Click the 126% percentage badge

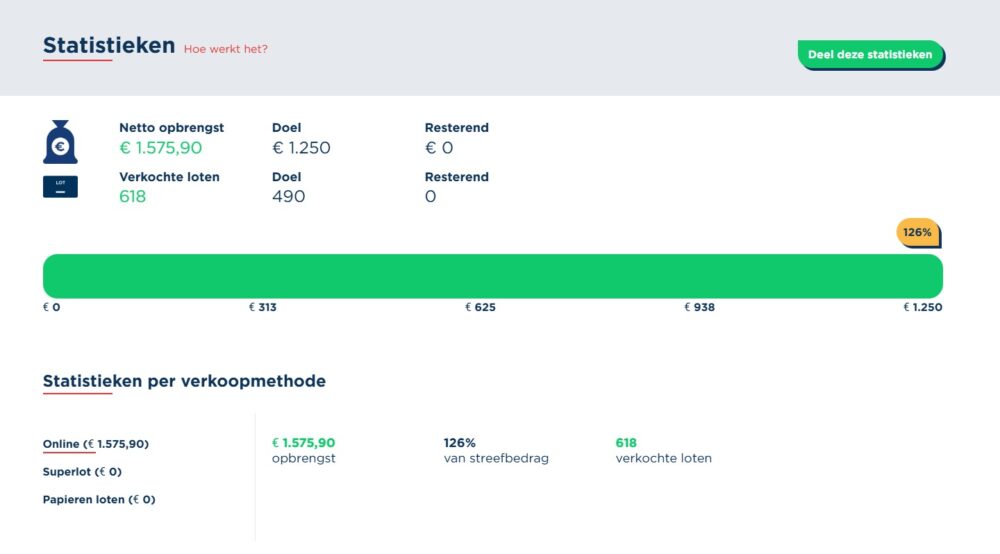918,233
